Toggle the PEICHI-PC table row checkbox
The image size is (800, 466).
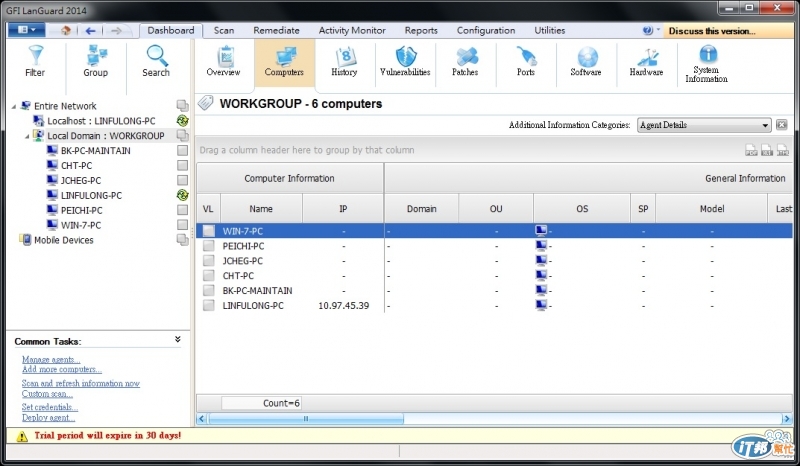208,246
